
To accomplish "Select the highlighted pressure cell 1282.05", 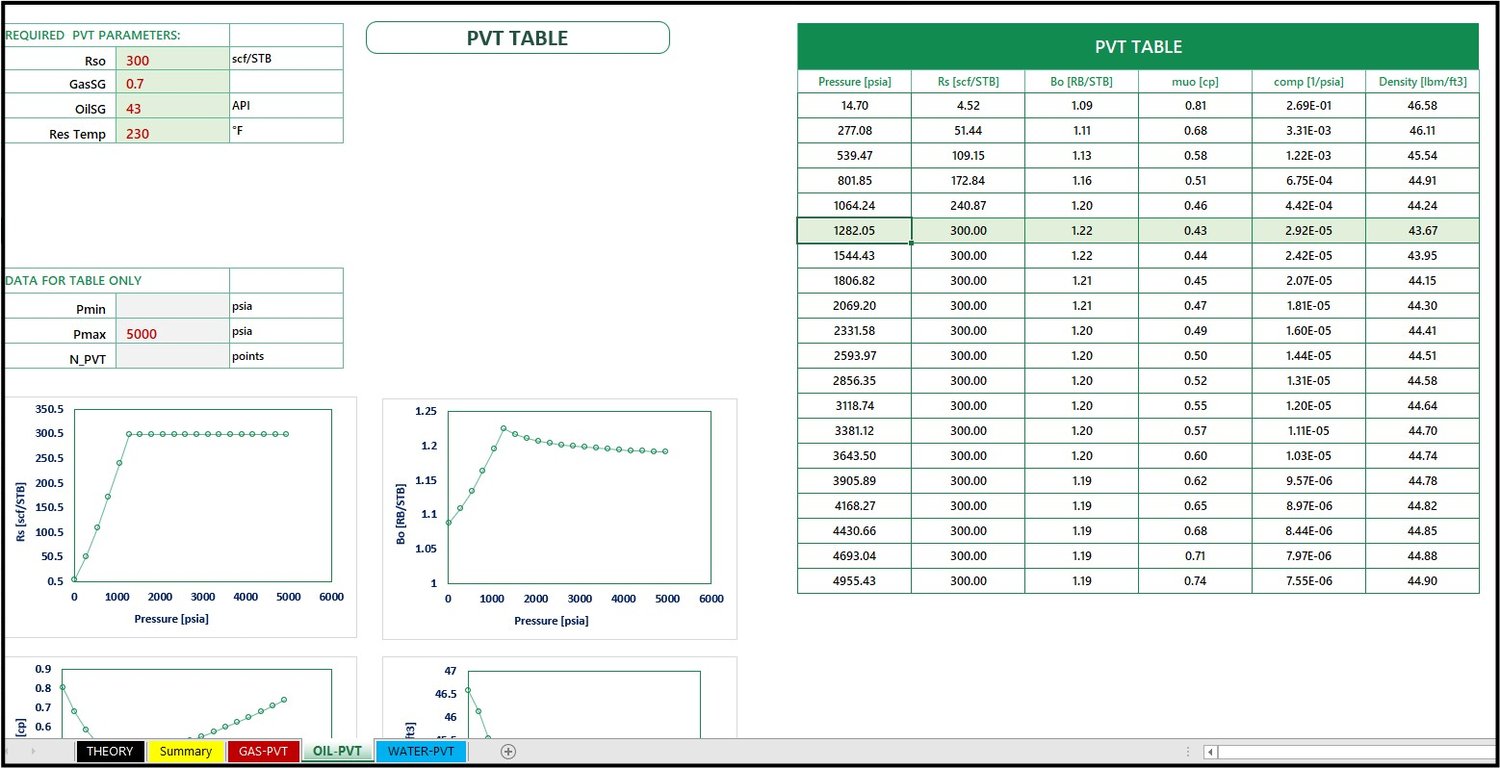I will tap(854, 230).
